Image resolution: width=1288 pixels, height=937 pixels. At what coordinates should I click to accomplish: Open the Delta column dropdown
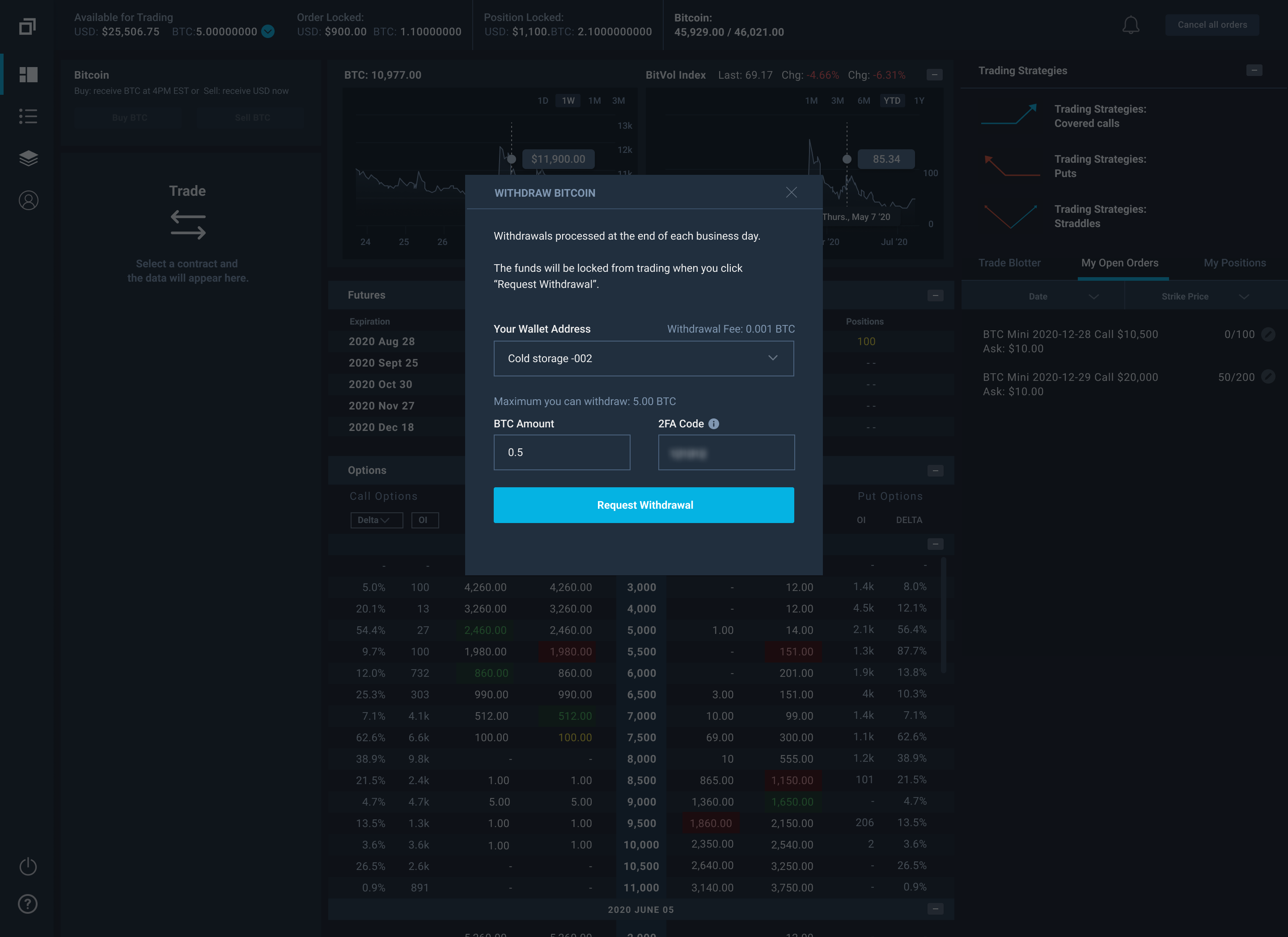pyautogui.click(x=377, y=520)
